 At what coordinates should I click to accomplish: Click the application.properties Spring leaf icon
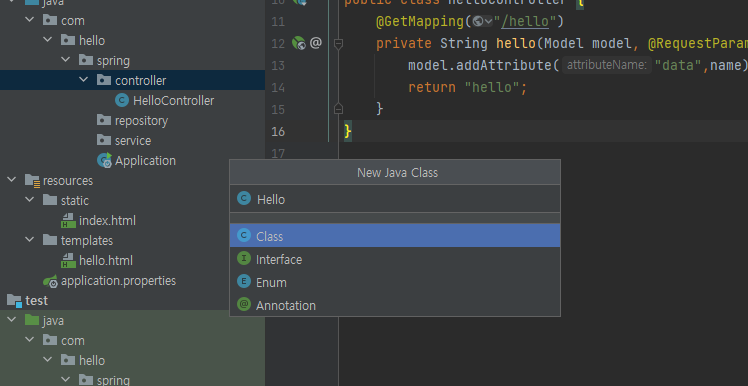[x=50, y=282]
